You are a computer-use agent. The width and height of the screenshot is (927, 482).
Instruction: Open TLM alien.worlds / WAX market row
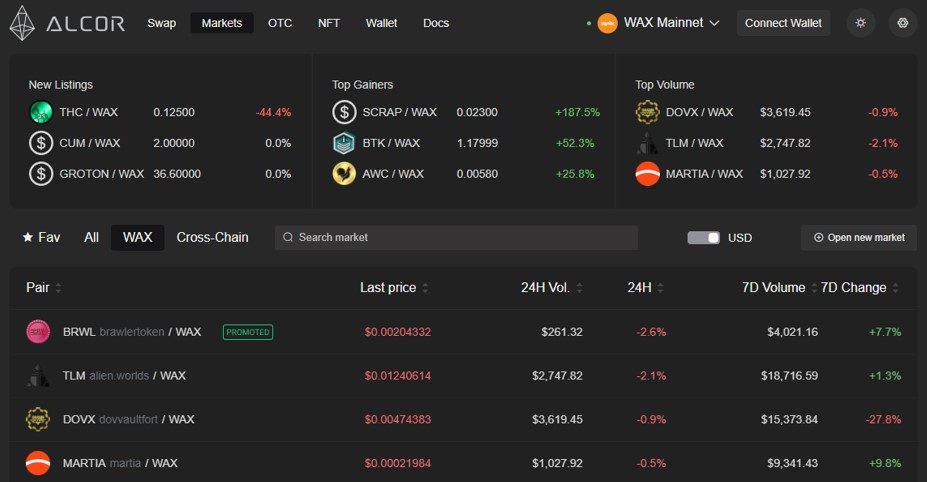pyautogui.click(x=463, y=376)
